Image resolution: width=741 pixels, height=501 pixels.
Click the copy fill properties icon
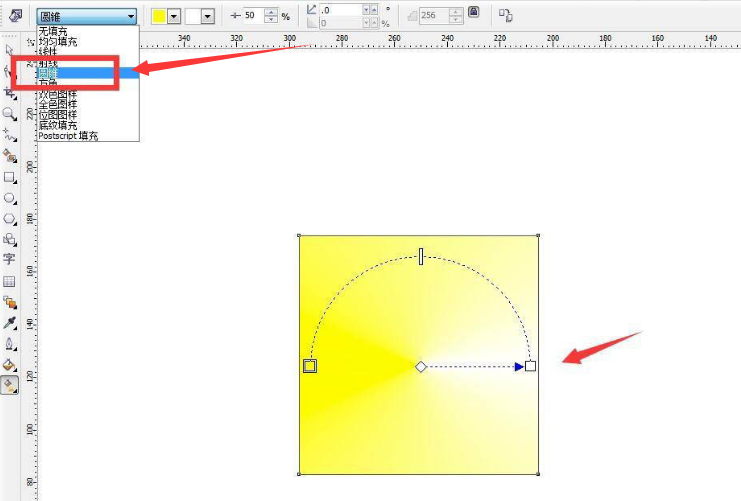506,16
